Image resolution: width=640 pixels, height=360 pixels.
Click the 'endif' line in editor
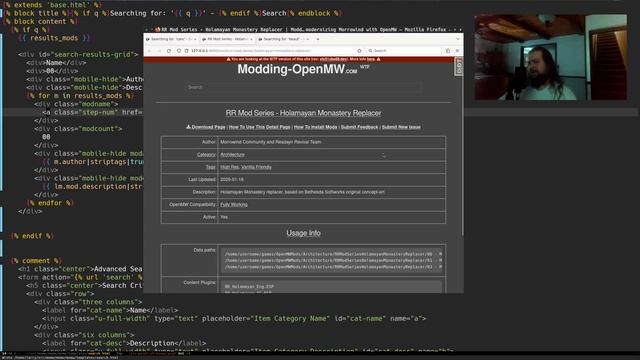pos(32,236)
